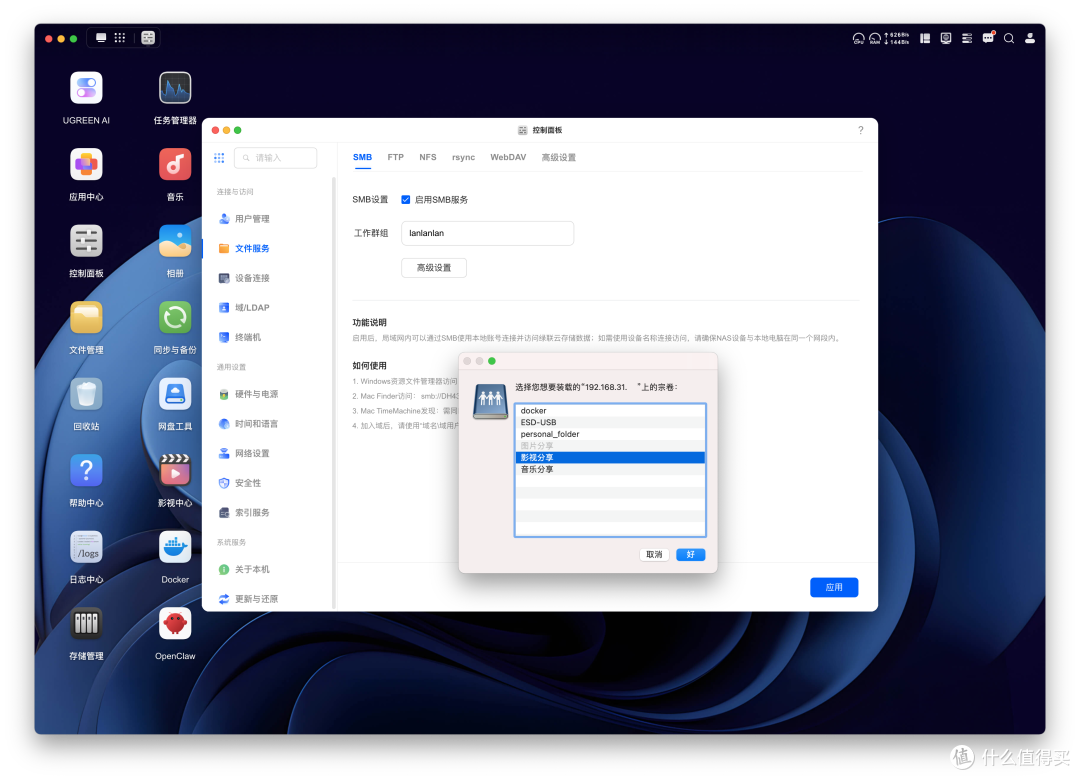This screenshot has height=780, width=1080.
Task: Open the messages icon with red badge
Action: [988, 38]
